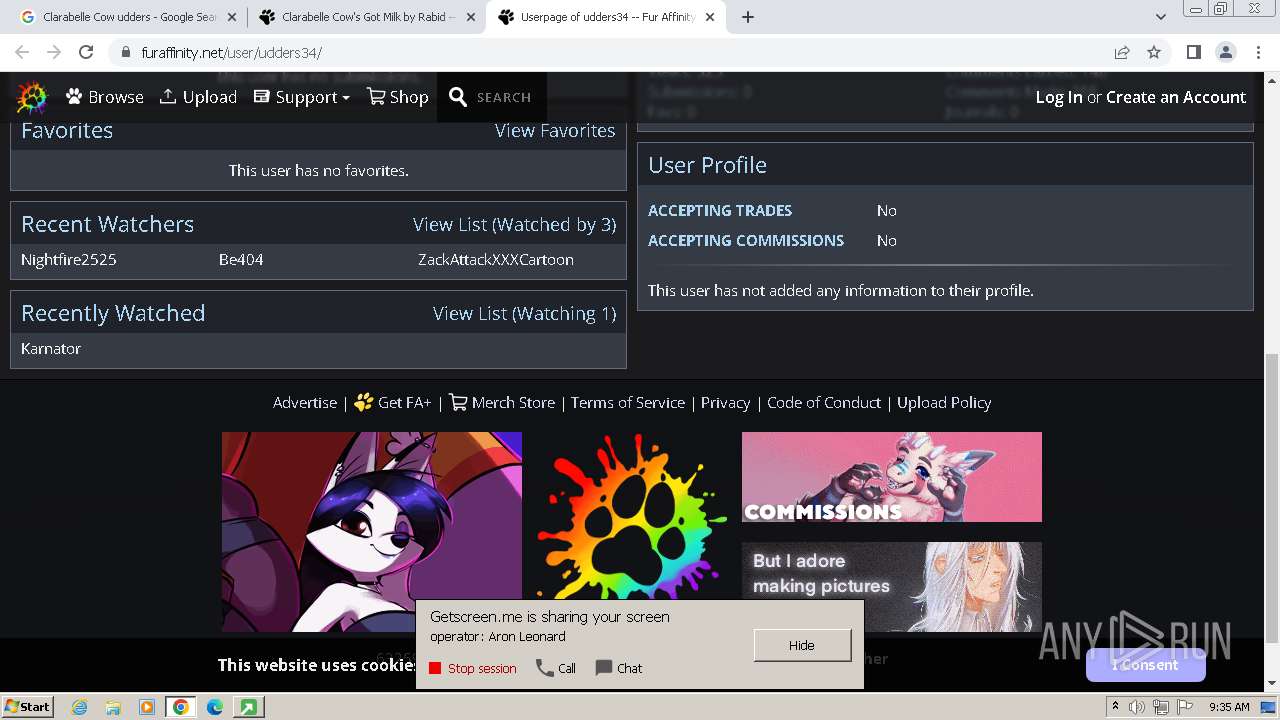Screen dimensions: 1280x720
Task: Click the search magnifier icon
Action: 458,97
